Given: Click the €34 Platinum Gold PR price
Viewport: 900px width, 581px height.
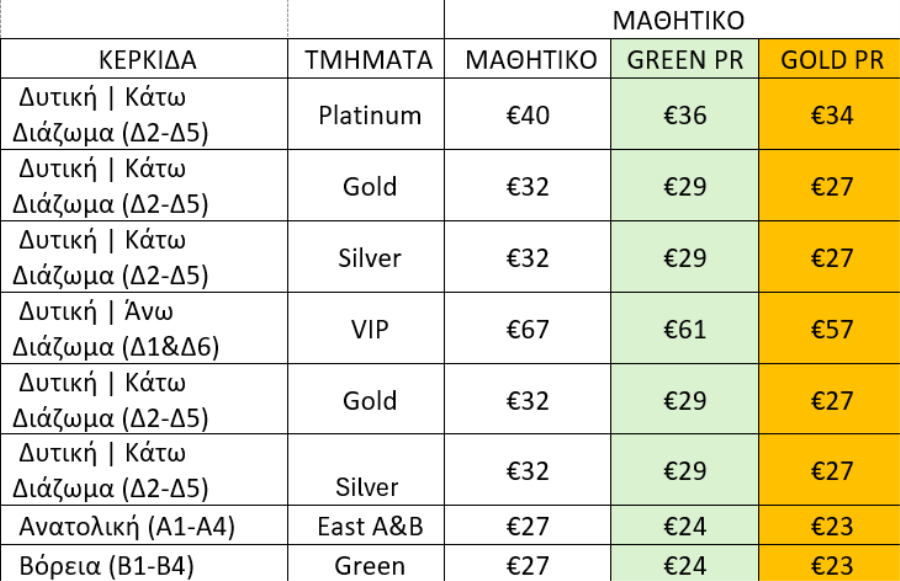Looking at the screenshot, I should click(x=829, y=114).
